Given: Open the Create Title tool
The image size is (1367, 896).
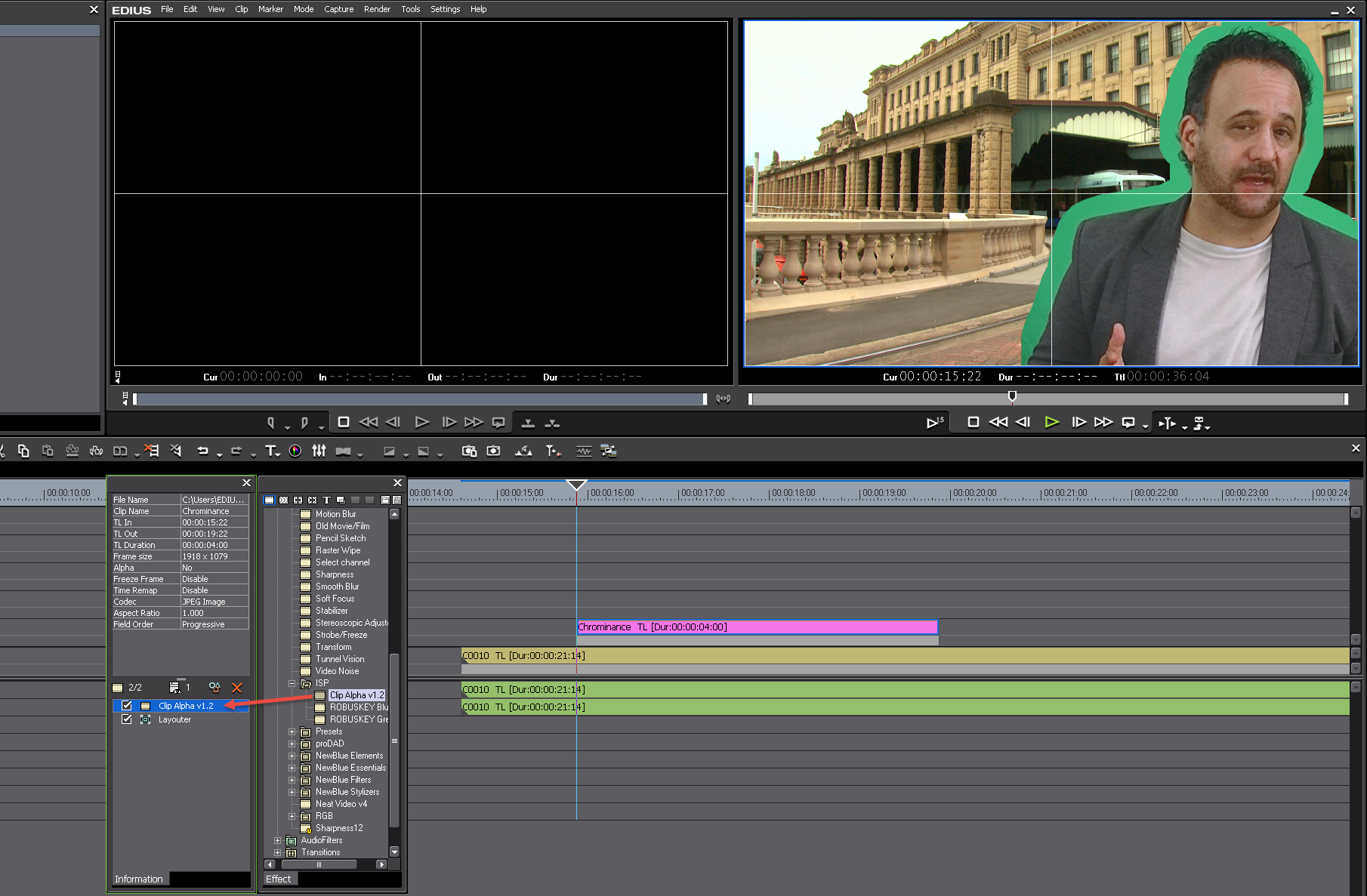Looking at the screenshot, I should [271, 451].
